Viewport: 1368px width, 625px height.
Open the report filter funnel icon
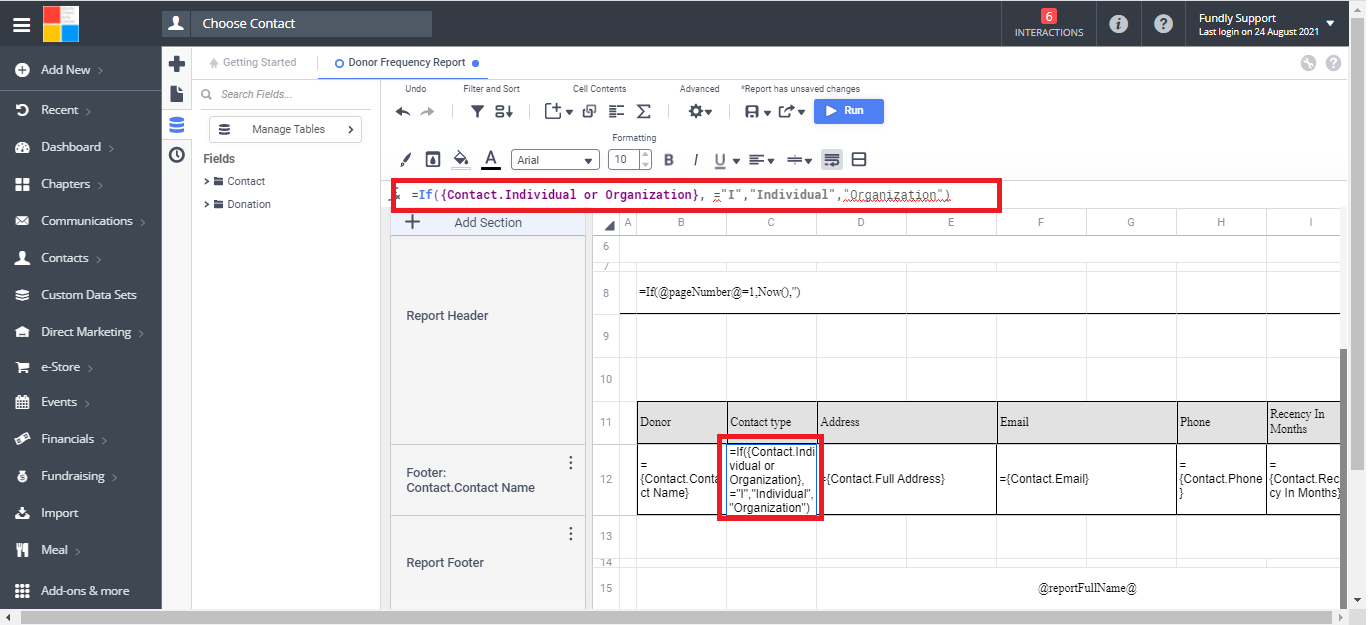(x=478, y=111)
